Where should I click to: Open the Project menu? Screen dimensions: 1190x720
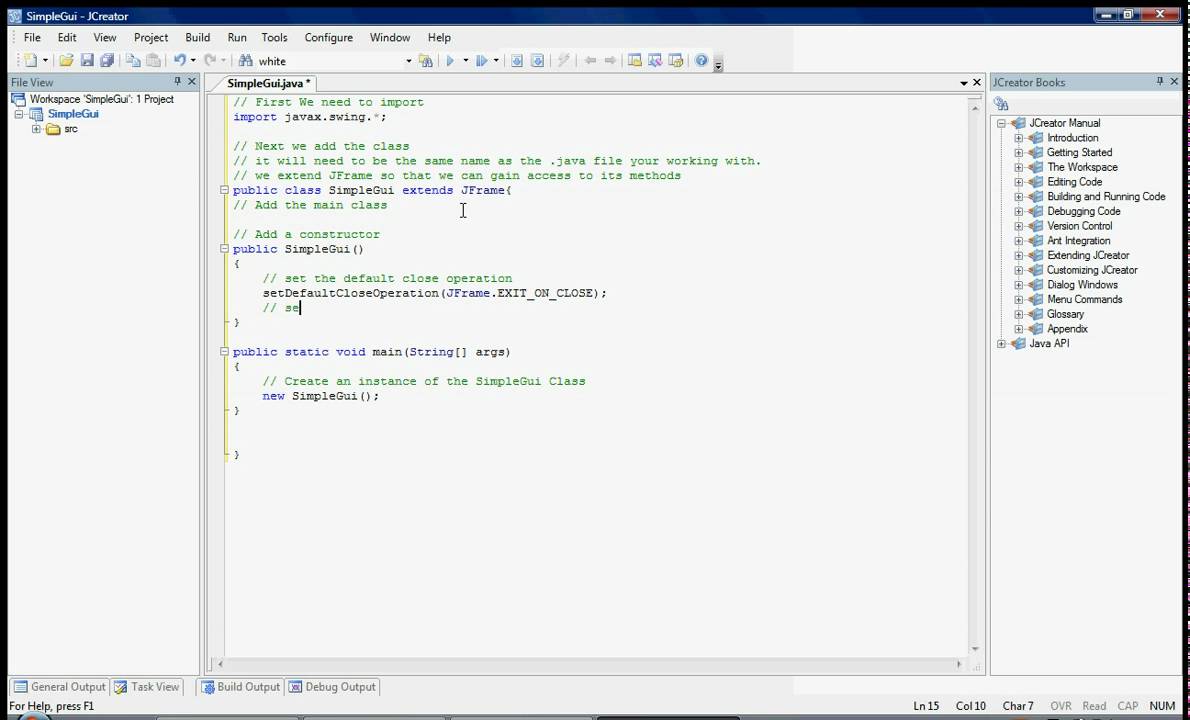click(x=151, y=37)
